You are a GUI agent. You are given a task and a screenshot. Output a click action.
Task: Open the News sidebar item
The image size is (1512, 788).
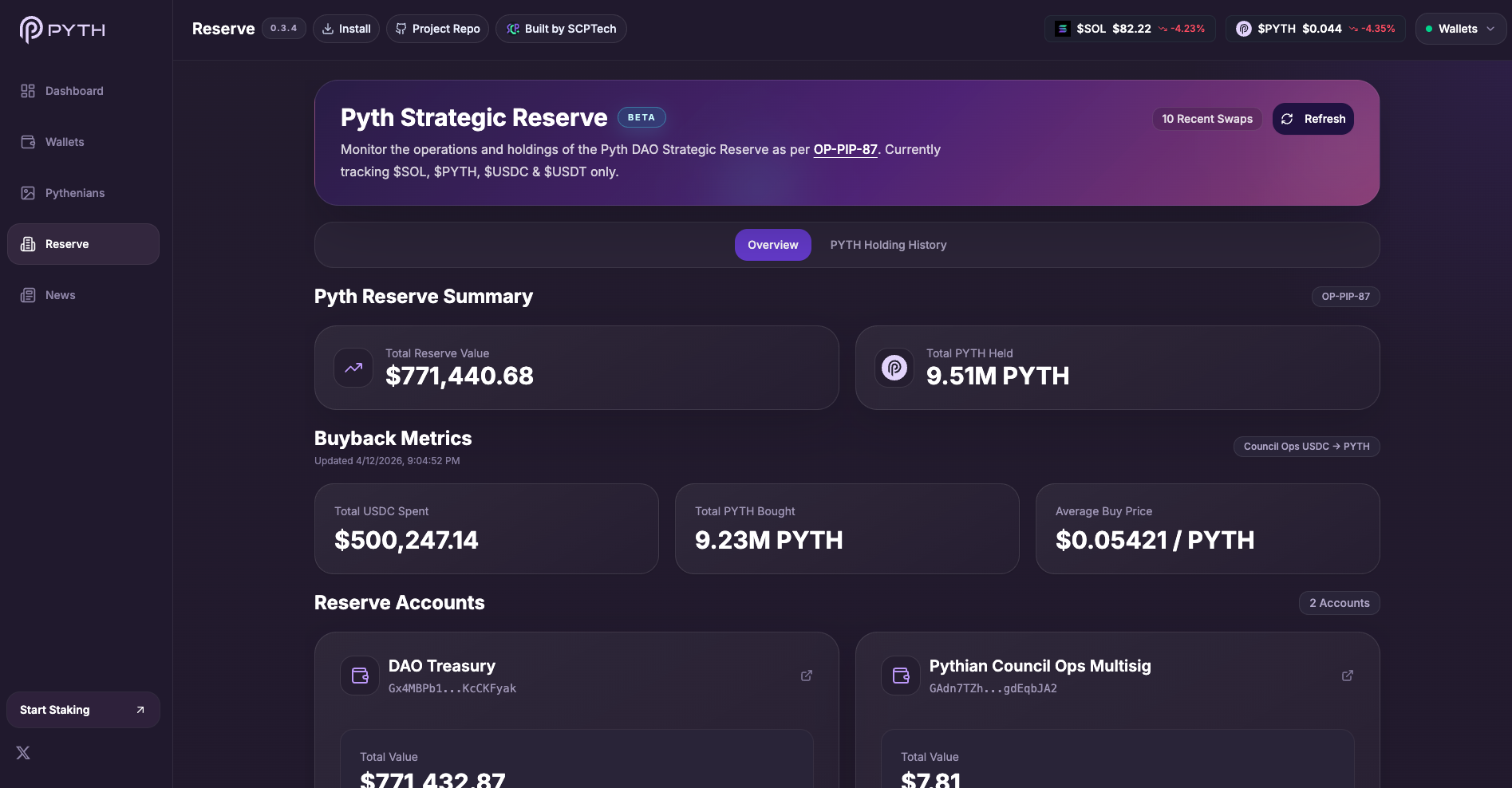61,295
